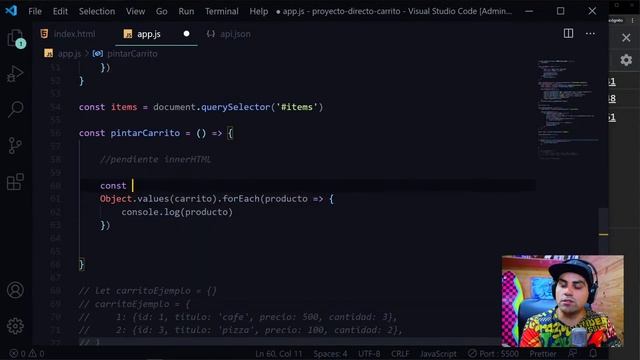Change encoding via UTF-8 status item
The width and height of the screenshot is (640, 360).
coord(369,353)
